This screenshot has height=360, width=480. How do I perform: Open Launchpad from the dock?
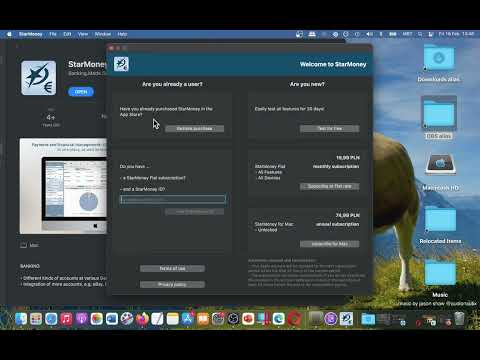click(36, 319)
